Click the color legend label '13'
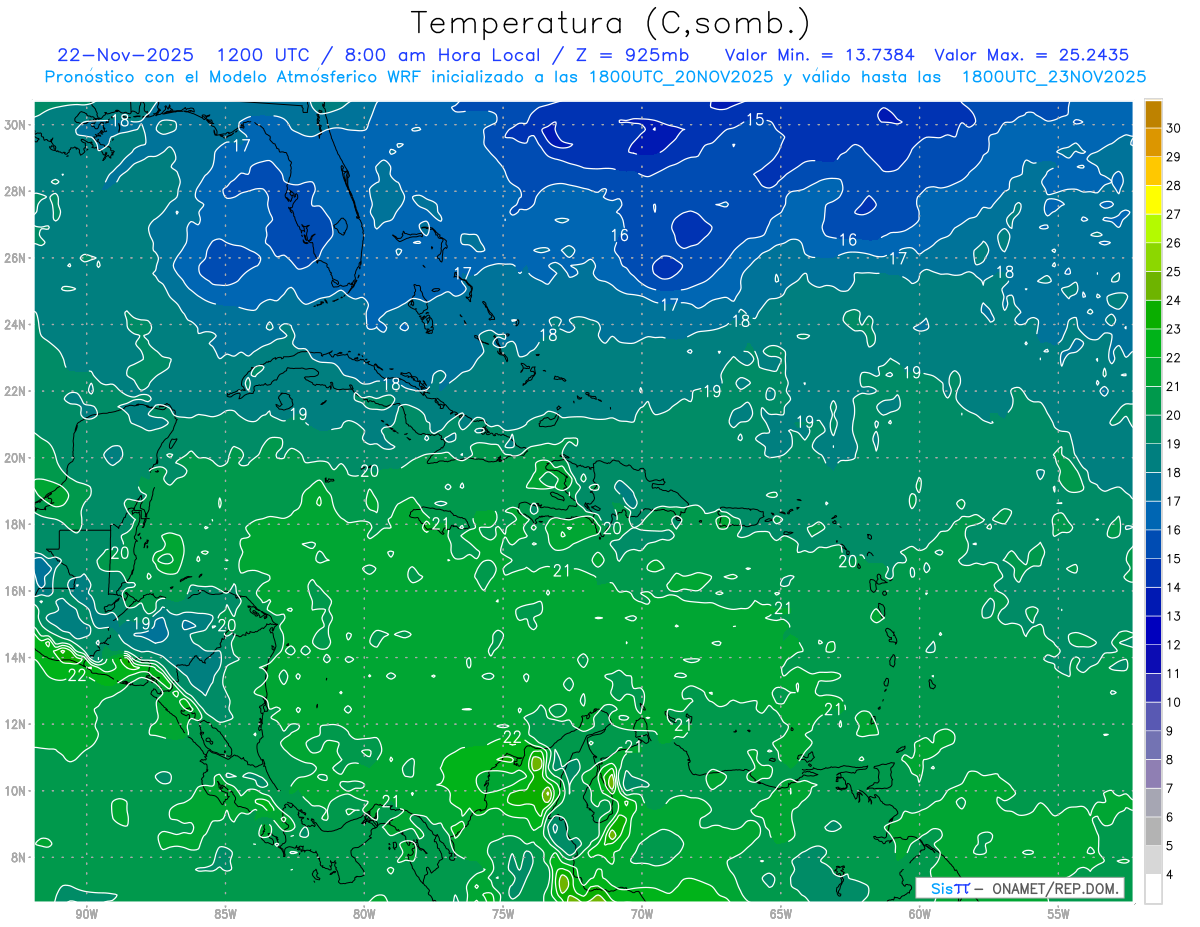1200x927 pixels. pos(1174,617)
